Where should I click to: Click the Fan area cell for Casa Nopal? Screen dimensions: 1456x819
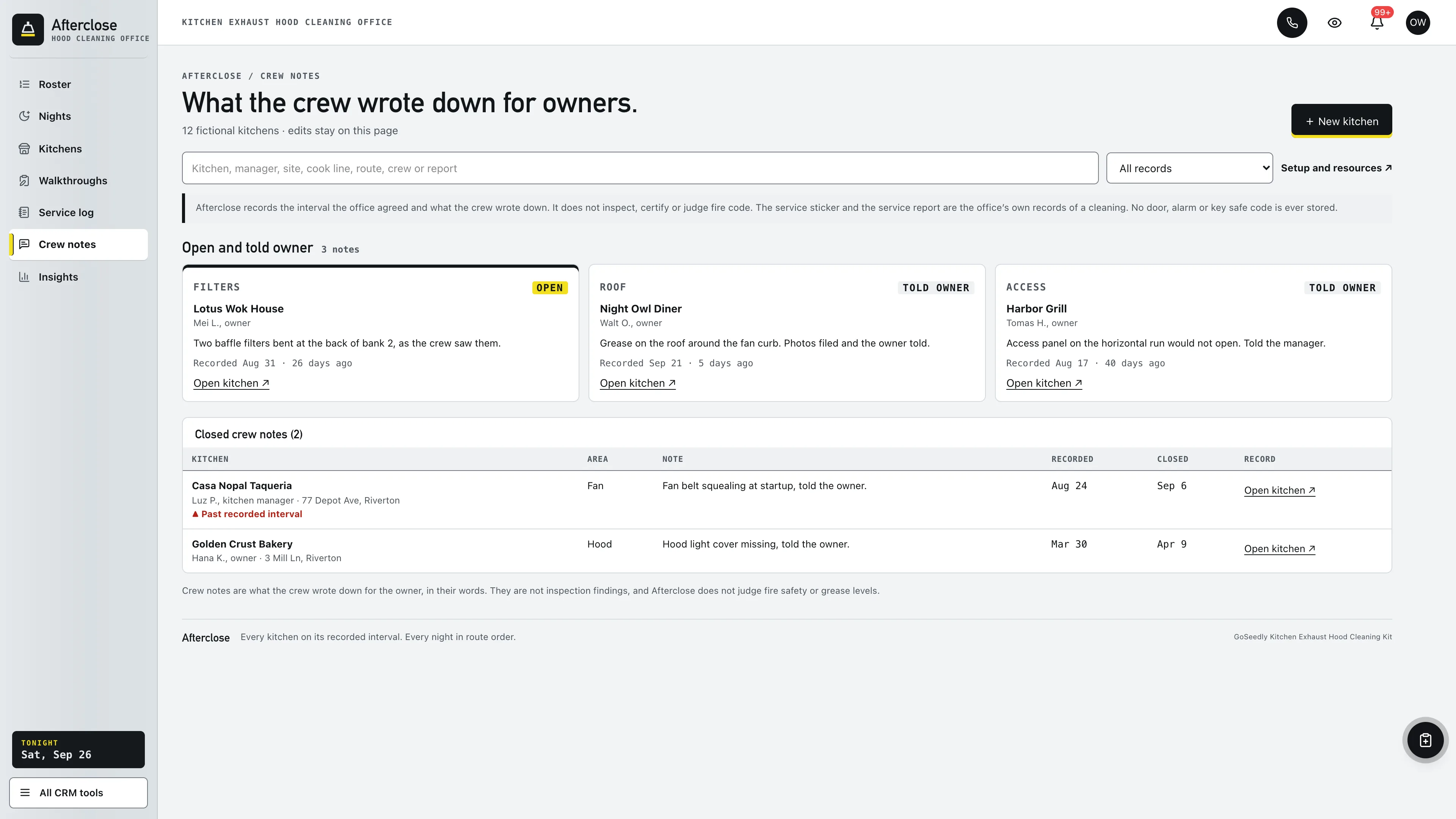coord(595,485)
